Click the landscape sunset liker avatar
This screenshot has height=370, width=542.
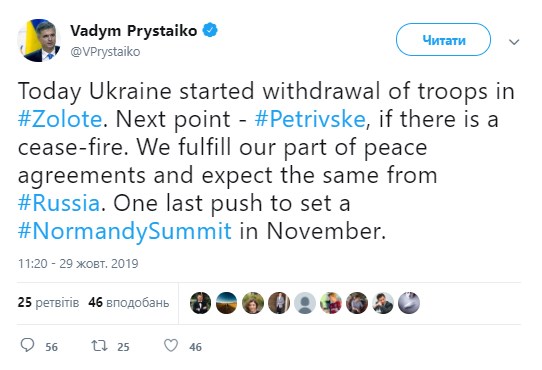226,303
